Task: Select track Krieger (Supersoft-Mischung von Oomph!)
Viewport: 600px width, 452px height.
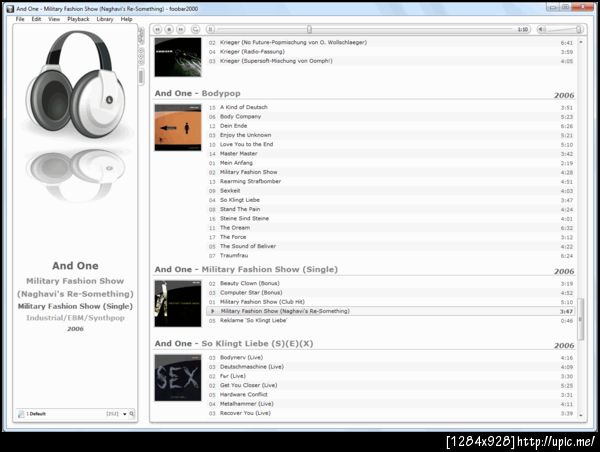Action: click(390, 61)
